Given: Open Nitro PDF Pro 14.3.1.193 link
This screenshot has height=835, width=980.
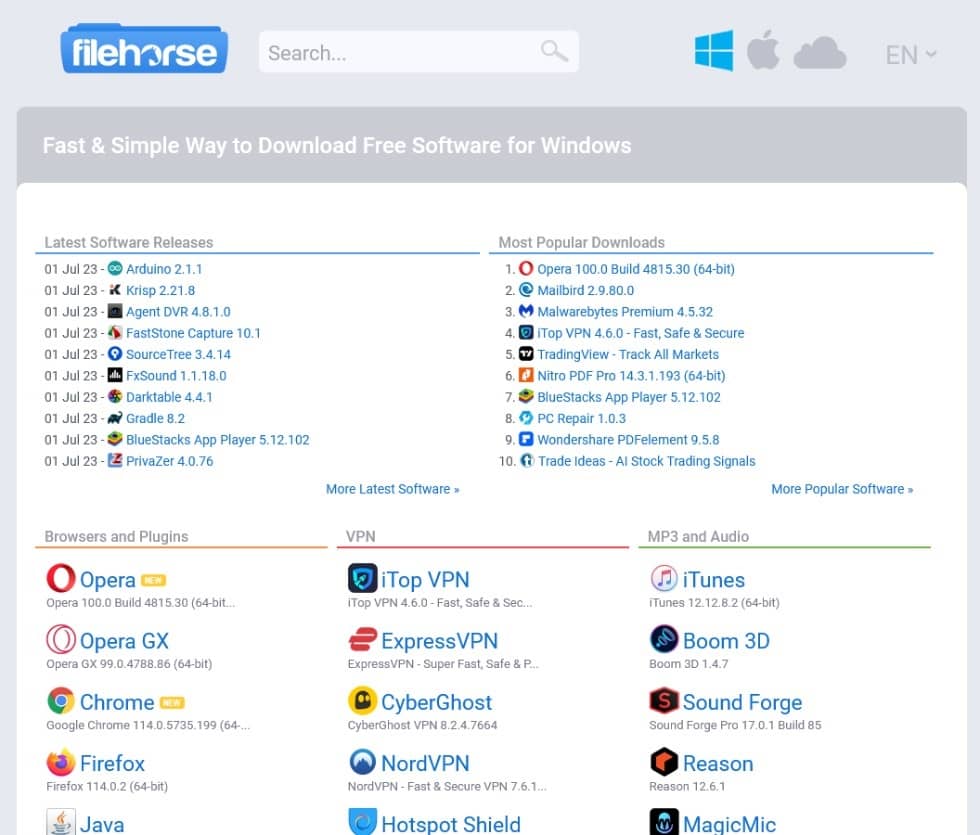Looking at the screenshot, I should pyautogui.click(x=631, y=375).
